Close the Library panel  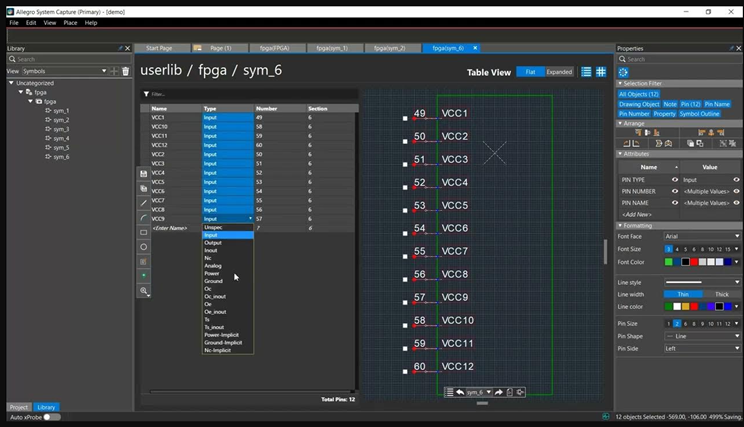pyautogui.click(x=128, y=48)
